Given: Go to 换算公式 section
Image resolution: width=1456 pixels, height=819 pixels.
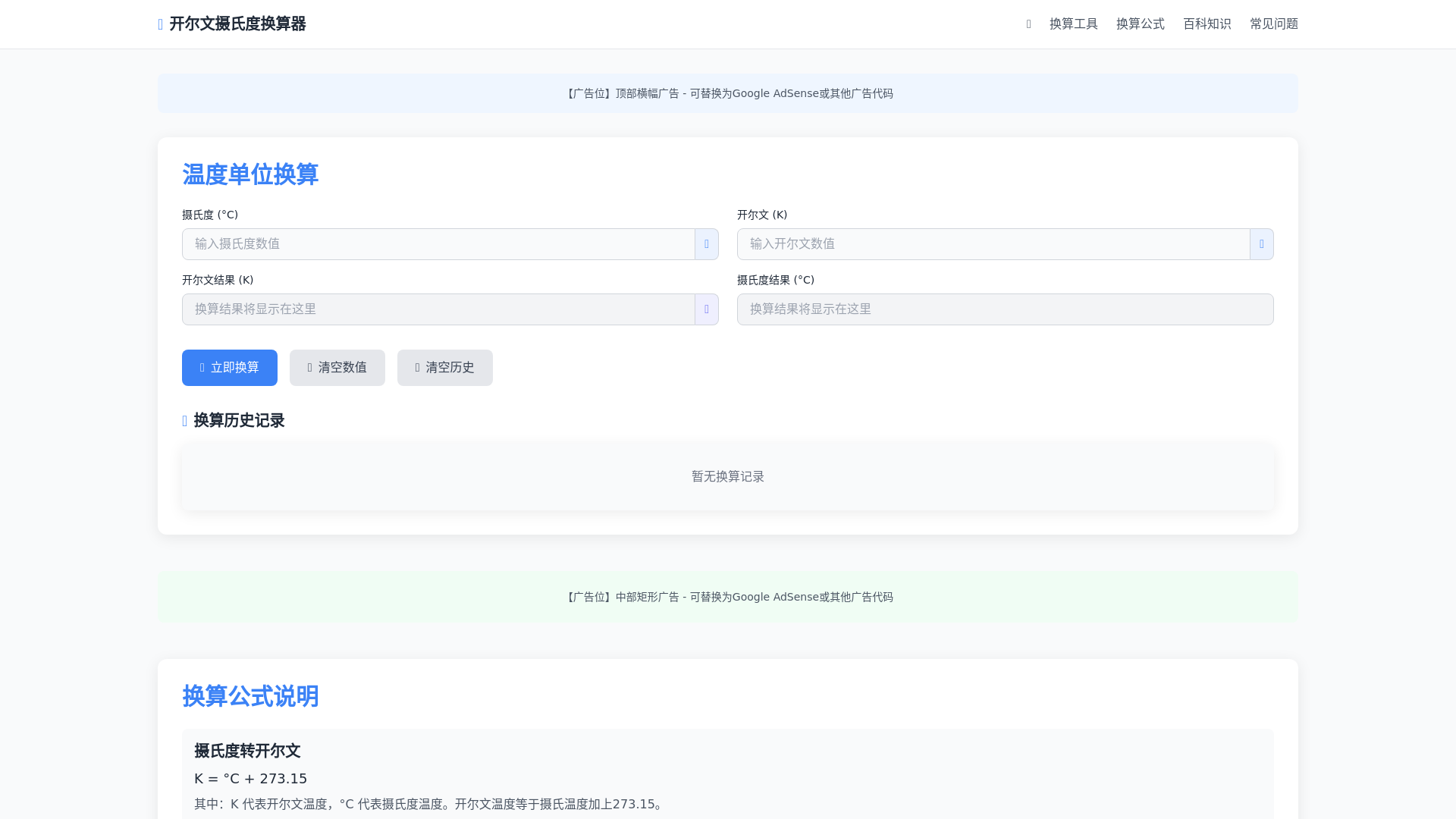Looking at the screenshot, I should tap(1140, 24).
